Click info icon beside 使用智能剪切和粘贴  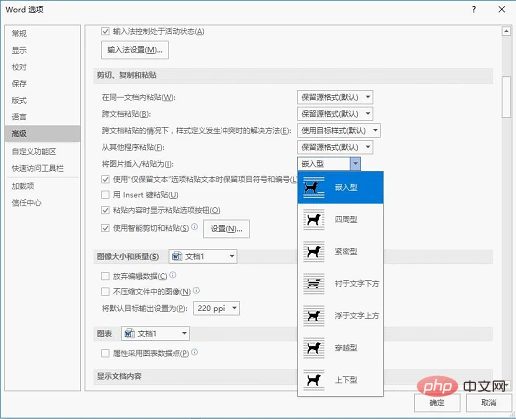pyautogui.click(x=195, y=227)
